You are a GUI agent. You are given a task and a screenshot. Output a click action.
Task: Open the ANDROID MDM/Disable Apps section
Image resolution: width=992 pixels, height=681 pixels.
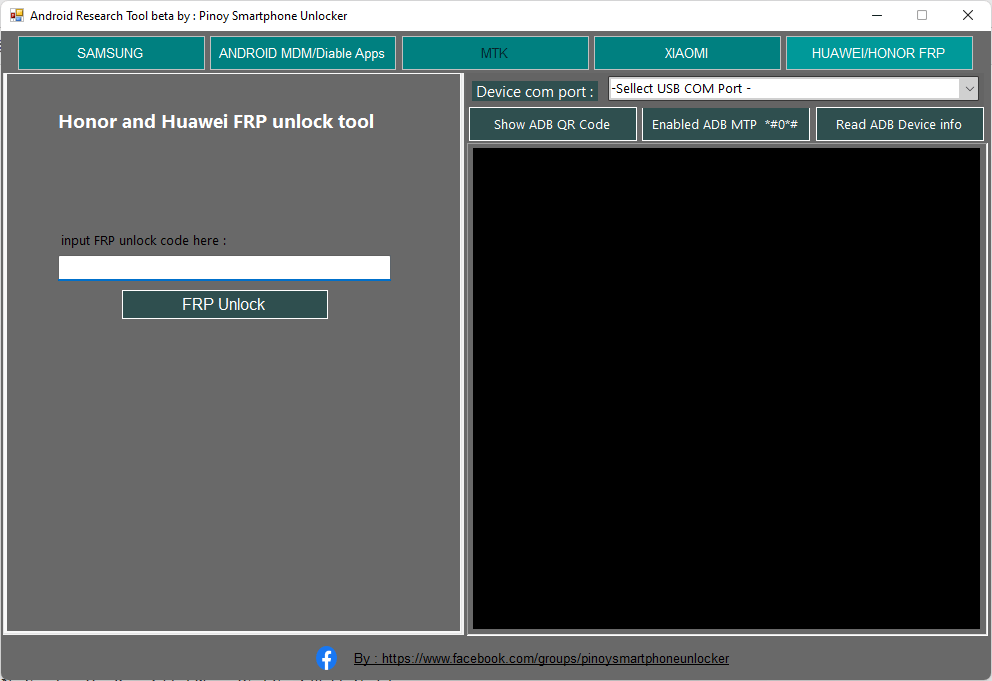click(303, 52)
